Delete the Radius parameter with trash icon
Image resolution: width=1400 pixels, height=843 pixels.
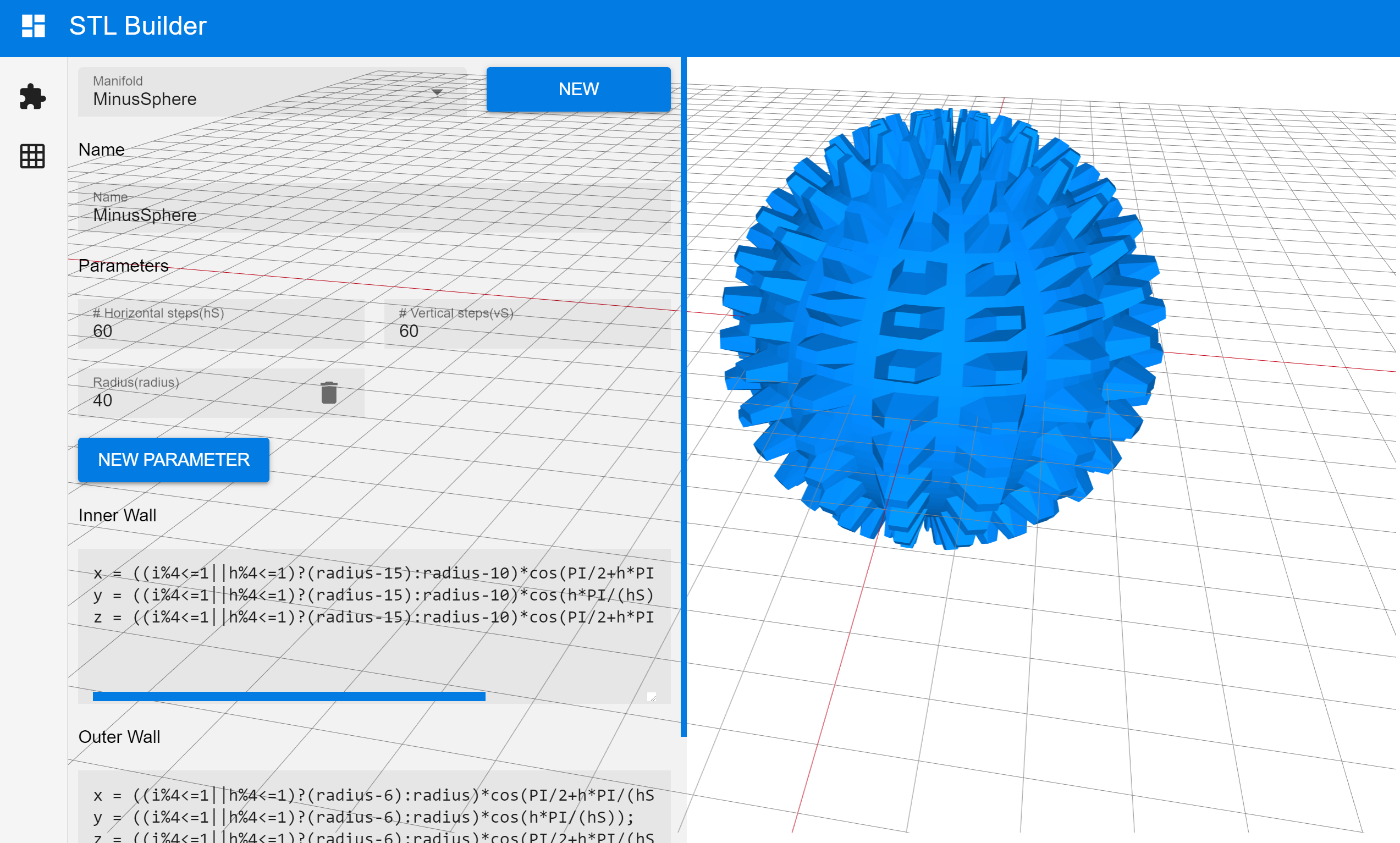[329, 393]
